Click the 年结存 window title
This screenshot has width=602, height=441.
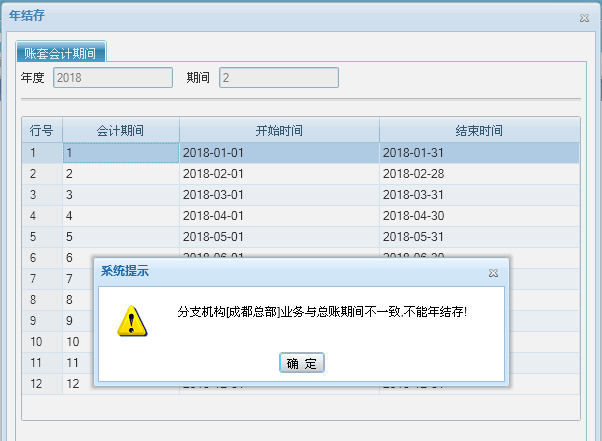[27, 15]
